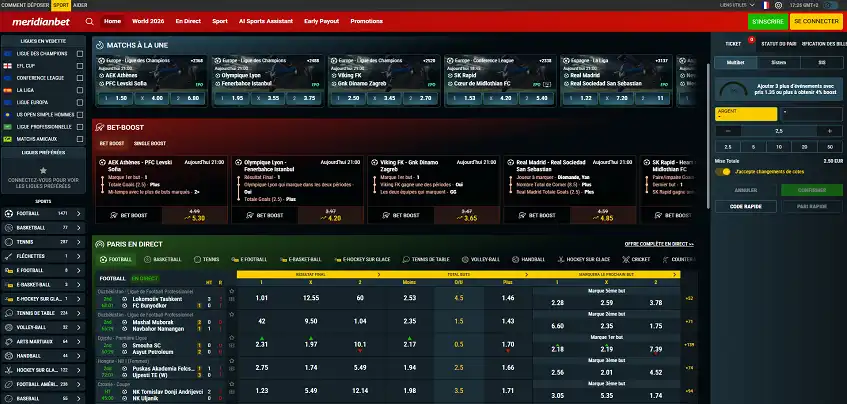Expand the Résultat Final market arrow
The image size is (847, 404).
coord(378,274)
